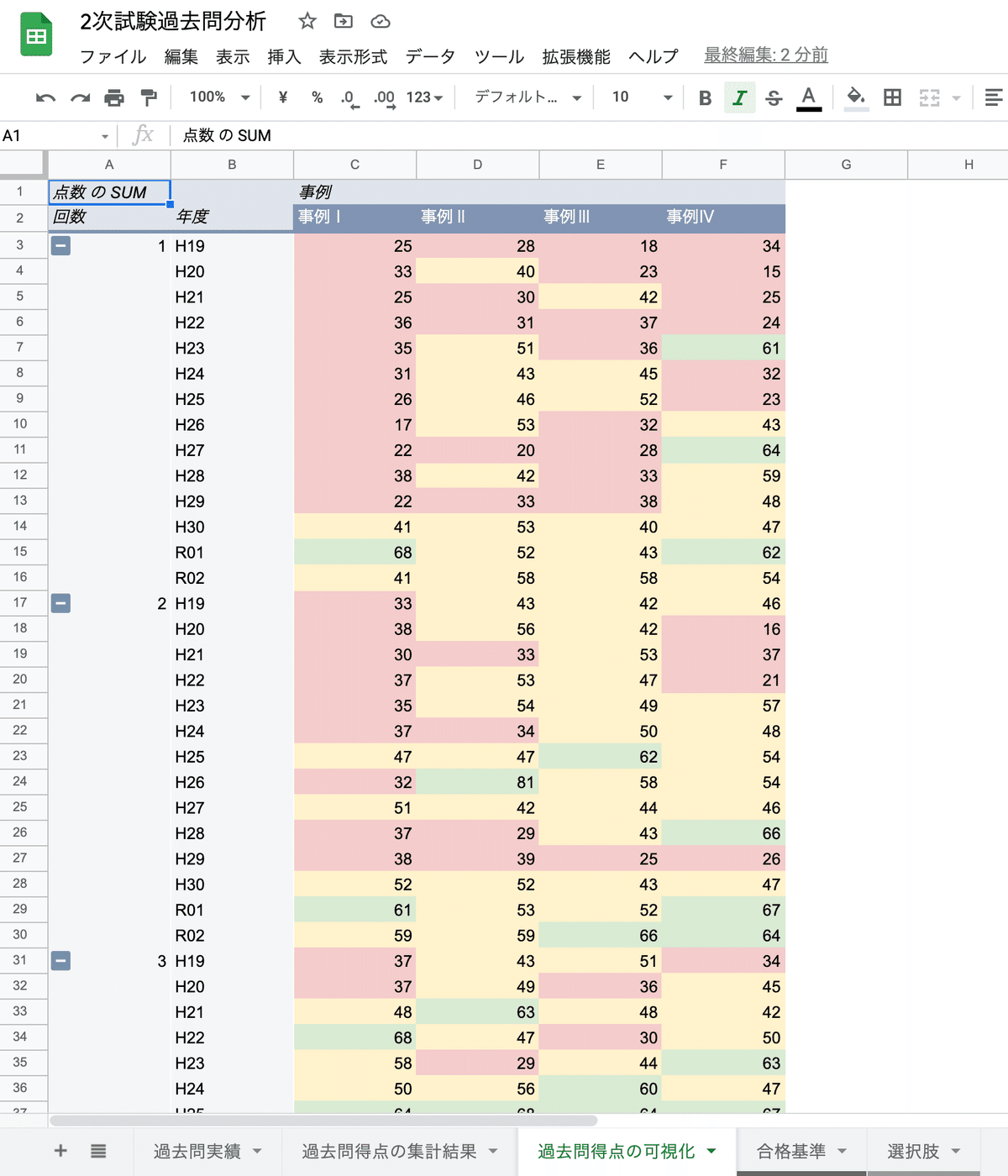
Task: Click the text color A icon
Action: [808, 97]
